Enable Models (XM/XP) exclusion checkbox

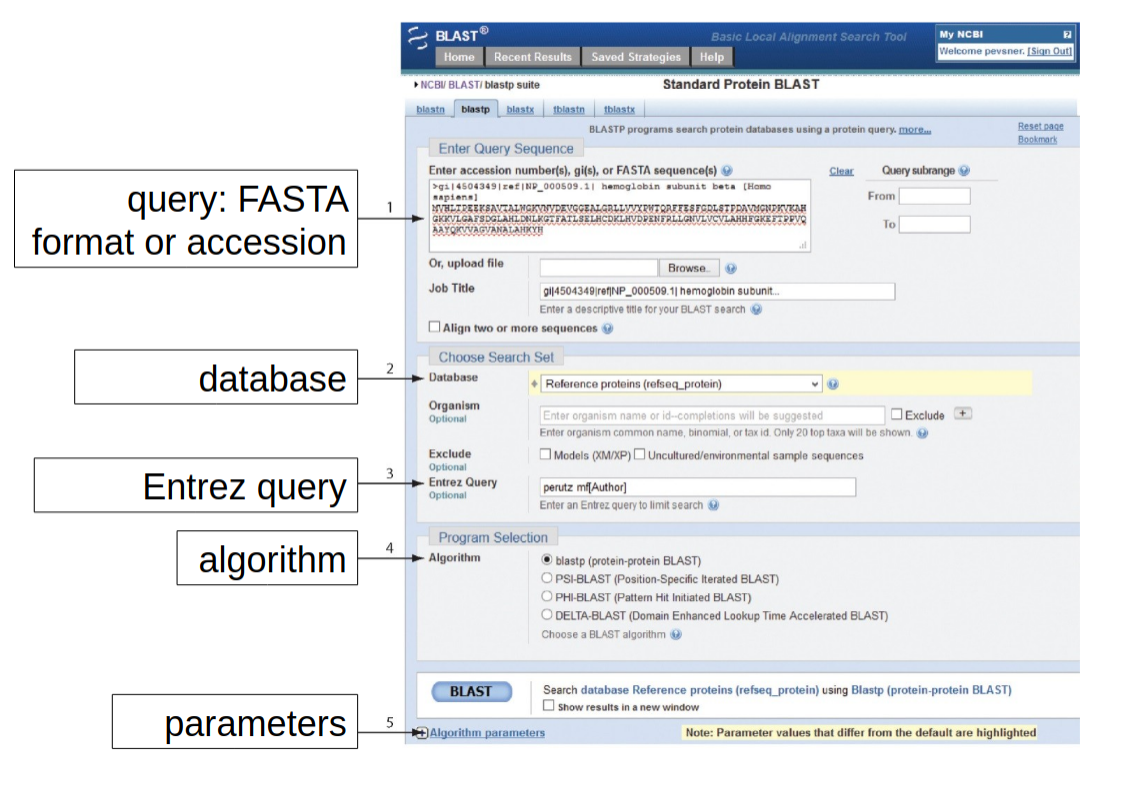coord(546,454)
